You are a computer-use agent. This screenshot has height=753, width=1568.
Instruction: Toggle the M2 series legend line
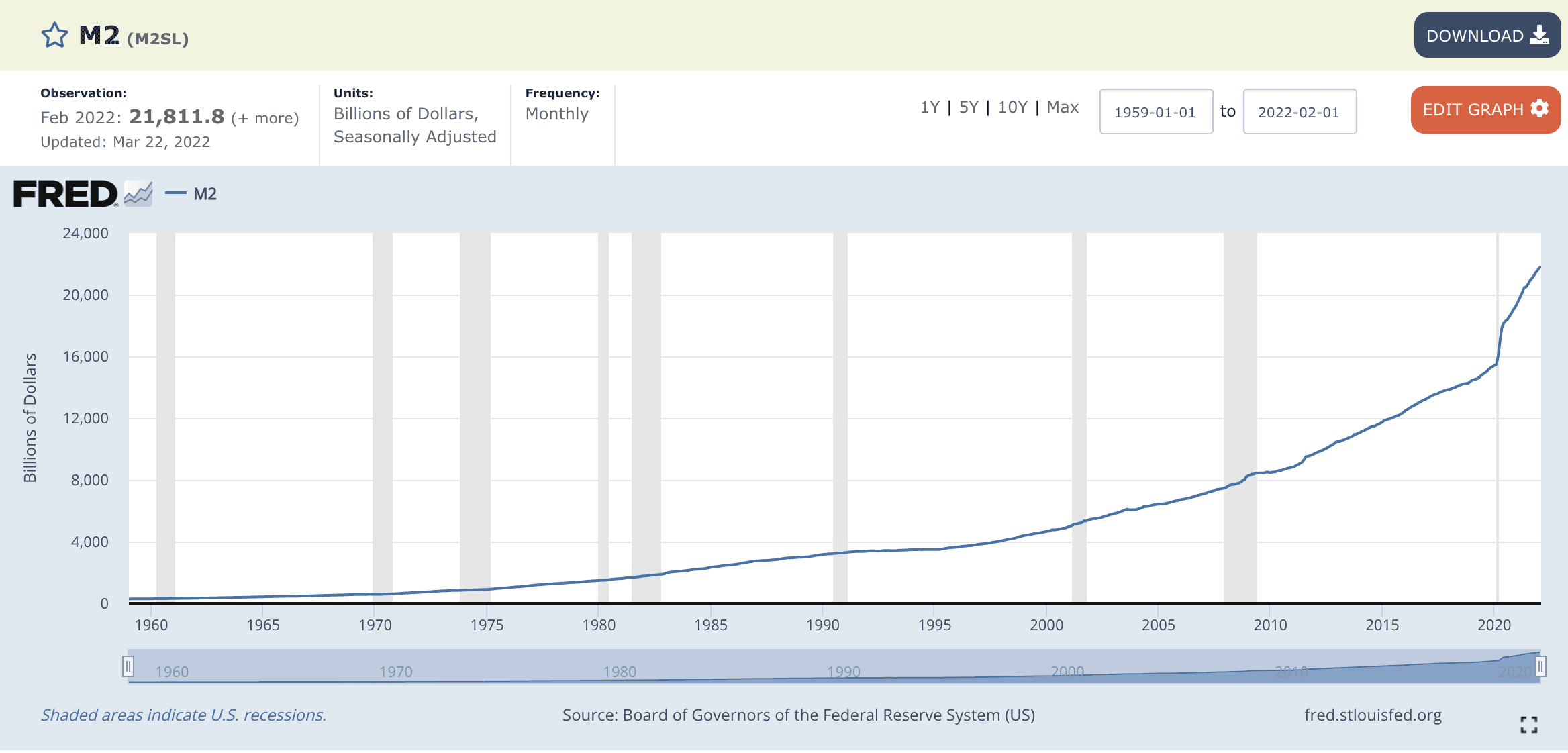click(x=175, y=193)
